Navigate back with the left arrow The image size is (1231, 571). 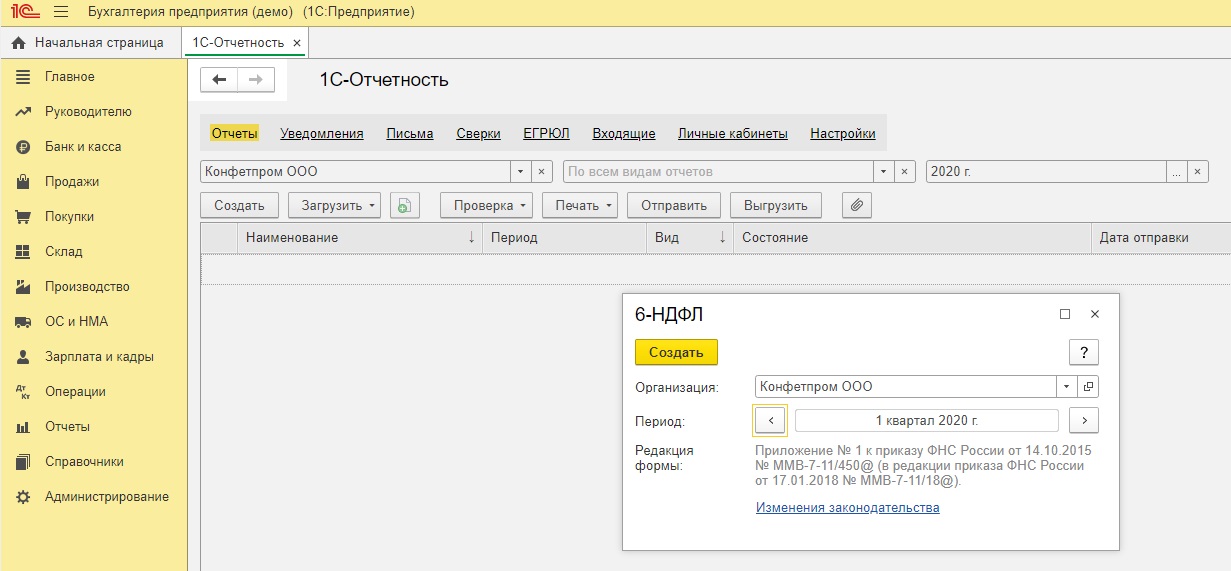(219, 80)
